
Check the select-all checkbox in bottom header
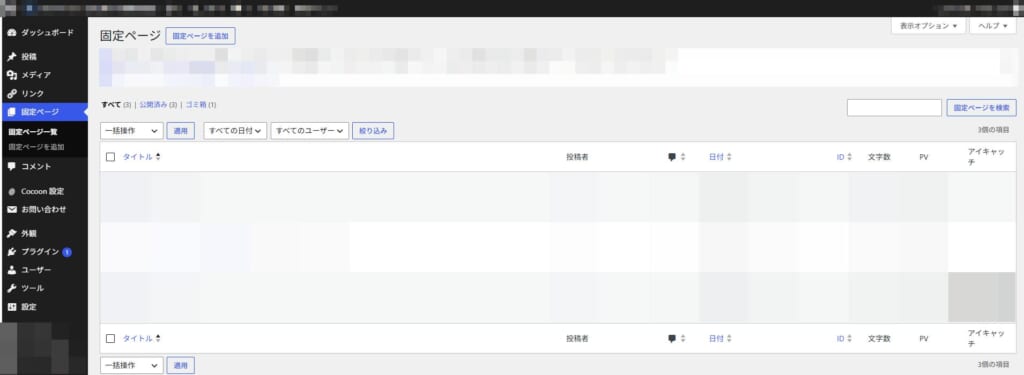pyautogui.click(x=110, y=338)
